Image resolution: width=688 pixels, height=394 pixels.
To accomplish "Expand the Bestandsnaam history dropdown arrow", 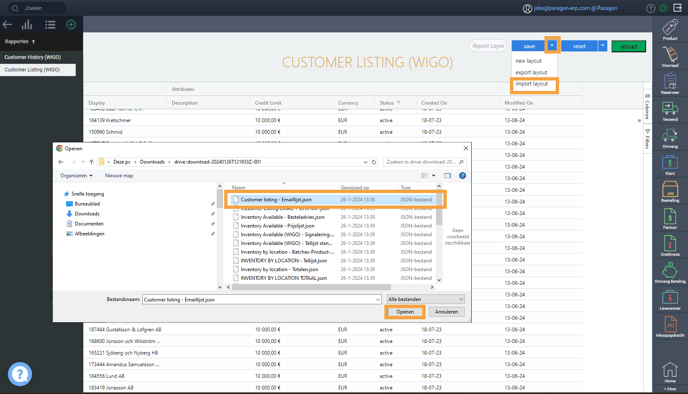I will 378,300.
